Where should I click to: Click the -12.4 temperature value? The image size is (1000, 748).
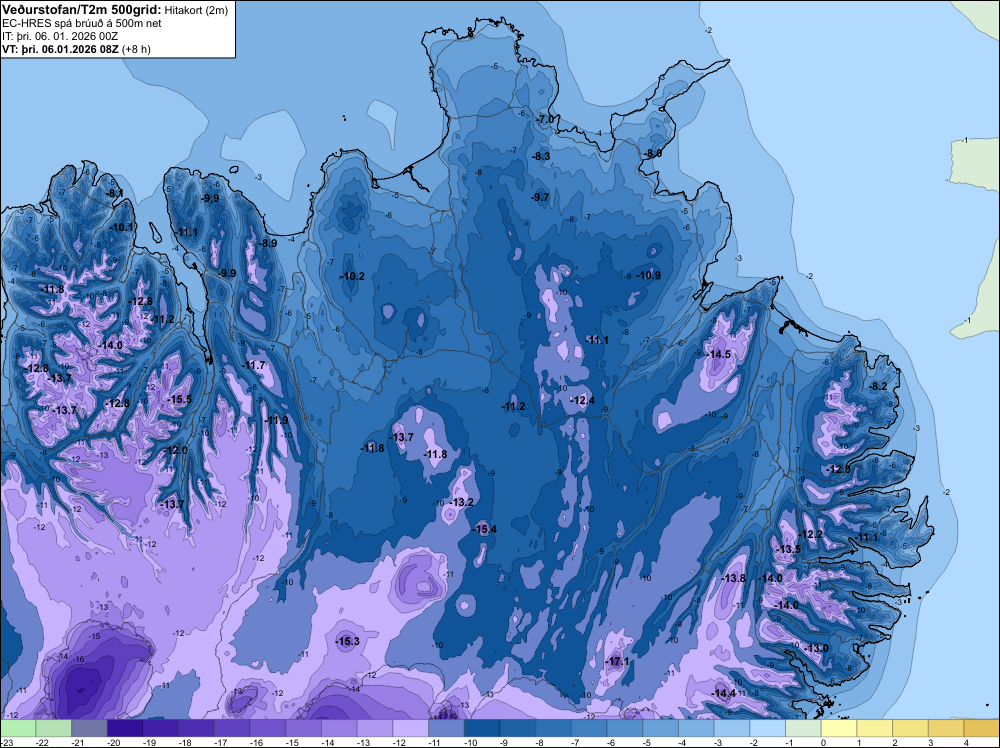[583, 400]
